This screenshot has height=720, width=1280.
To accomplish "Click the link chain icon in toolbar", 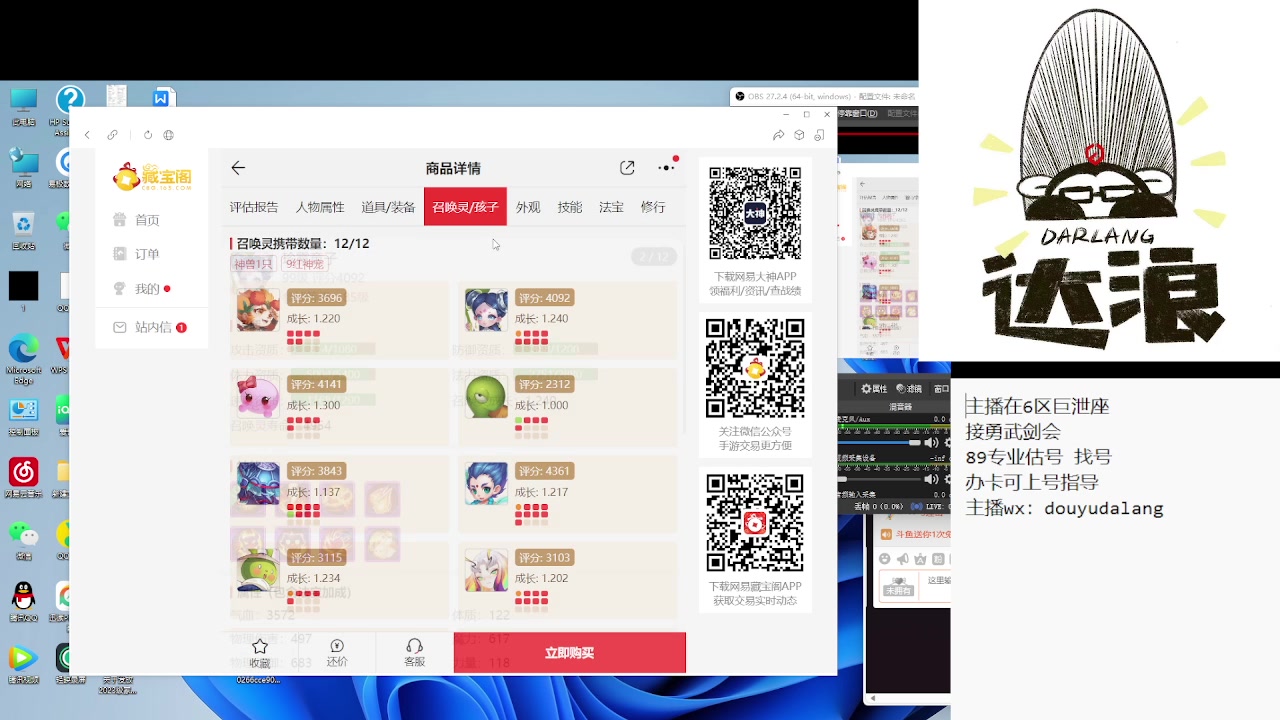I will point(112,135).
